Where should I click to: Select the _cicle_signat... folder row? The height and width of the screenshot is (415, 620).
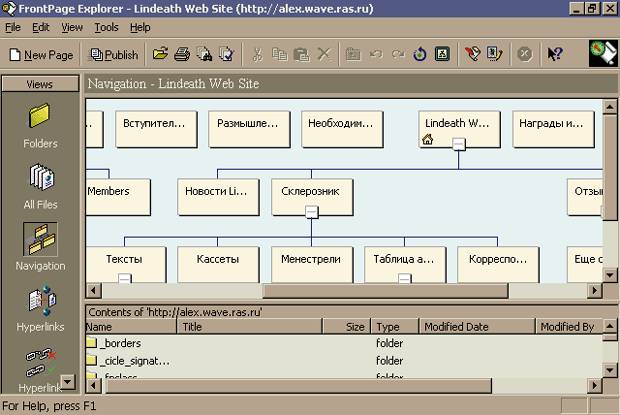click(344, 360)
